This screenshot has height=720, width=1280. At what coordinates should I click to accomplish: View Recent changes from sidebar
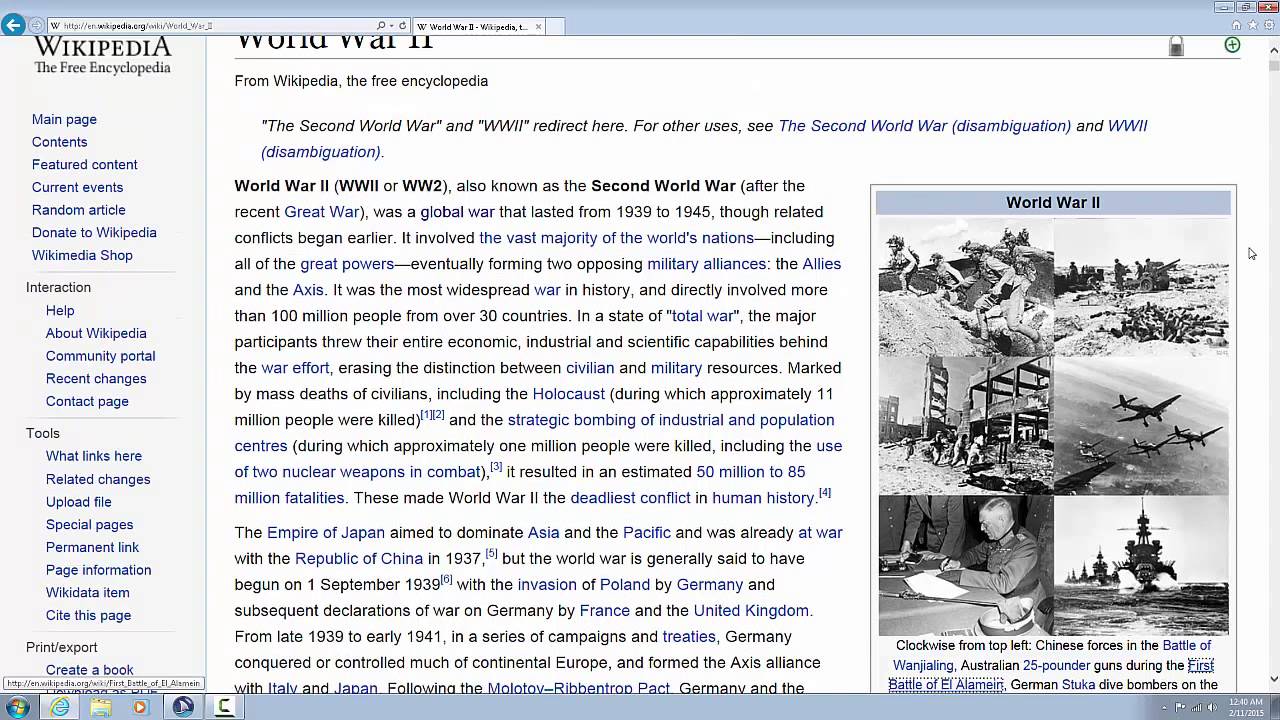[96, 379]
